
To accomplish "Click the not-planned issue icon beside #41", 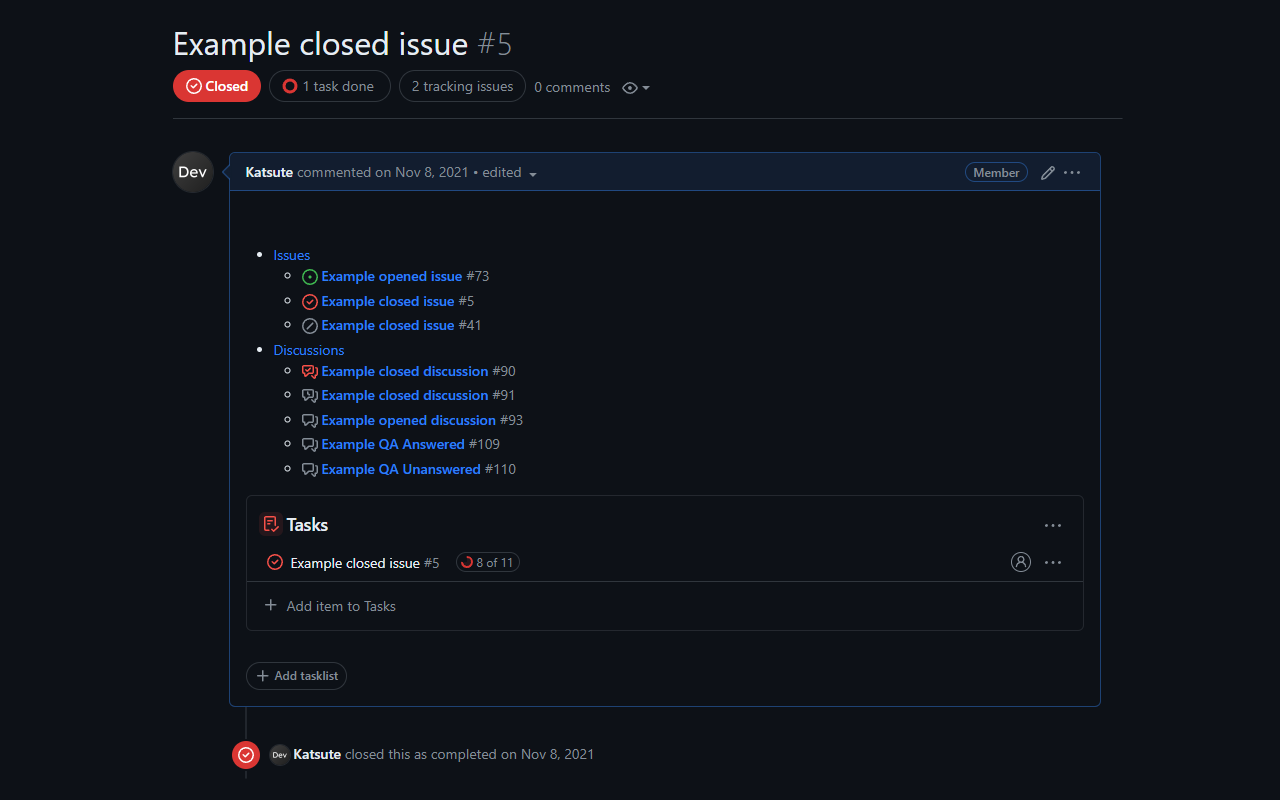I will click(309, 325).
